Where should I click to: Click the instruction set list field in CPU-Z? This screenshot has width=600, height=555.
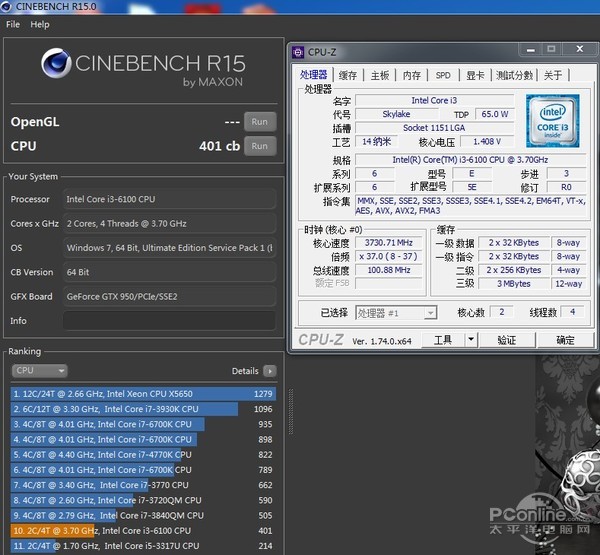[471, 206]
